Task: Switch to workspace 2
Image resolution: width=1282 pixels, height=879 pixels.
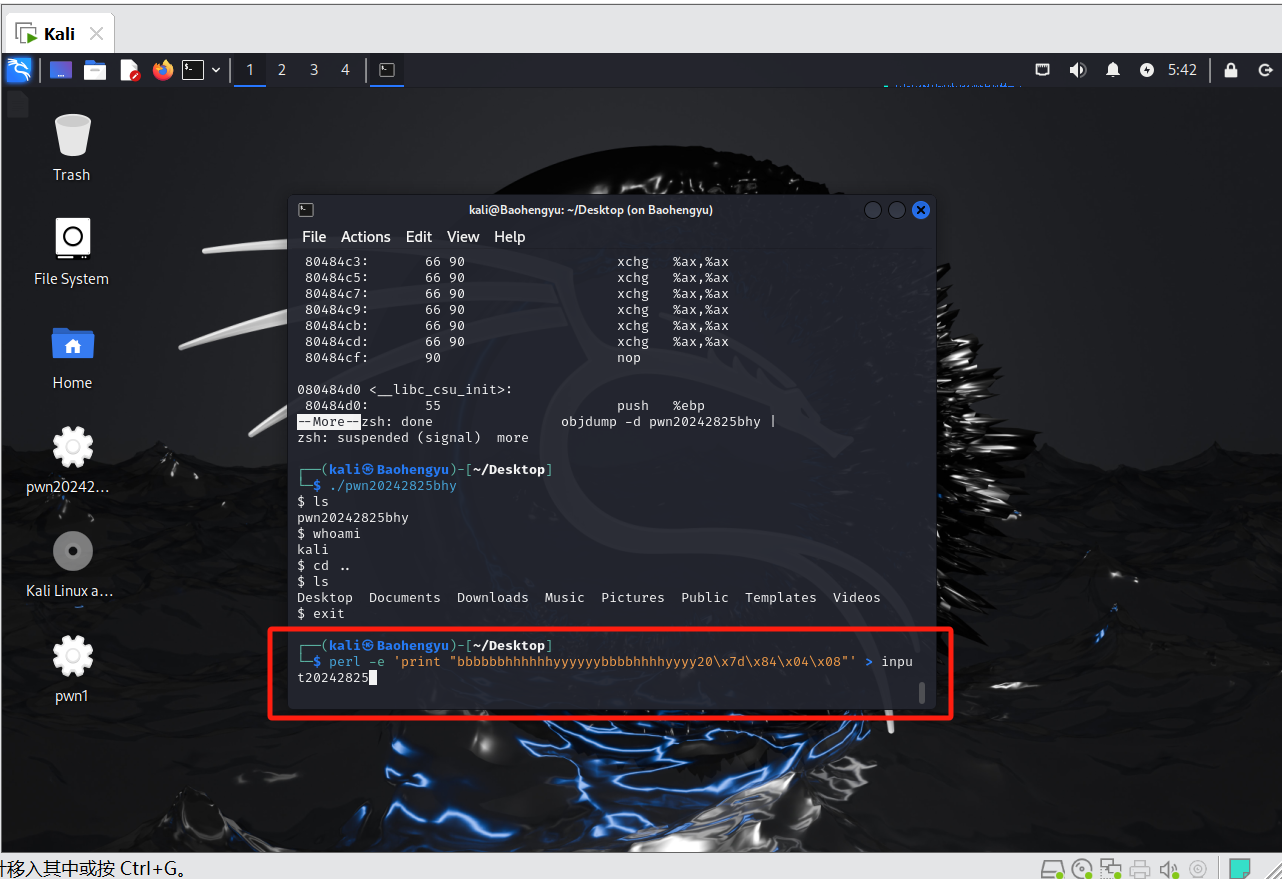Action: [282, 70]
